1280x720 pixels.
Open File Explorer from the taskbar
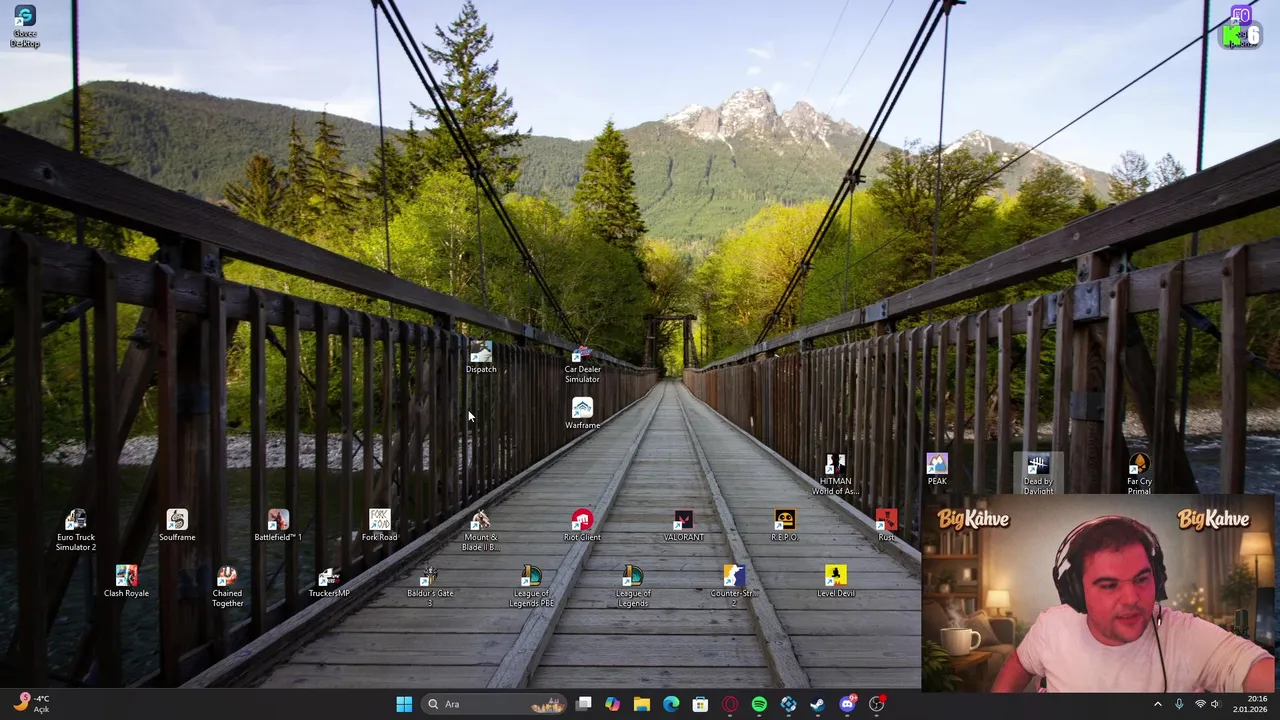click(x=642, y=704)
